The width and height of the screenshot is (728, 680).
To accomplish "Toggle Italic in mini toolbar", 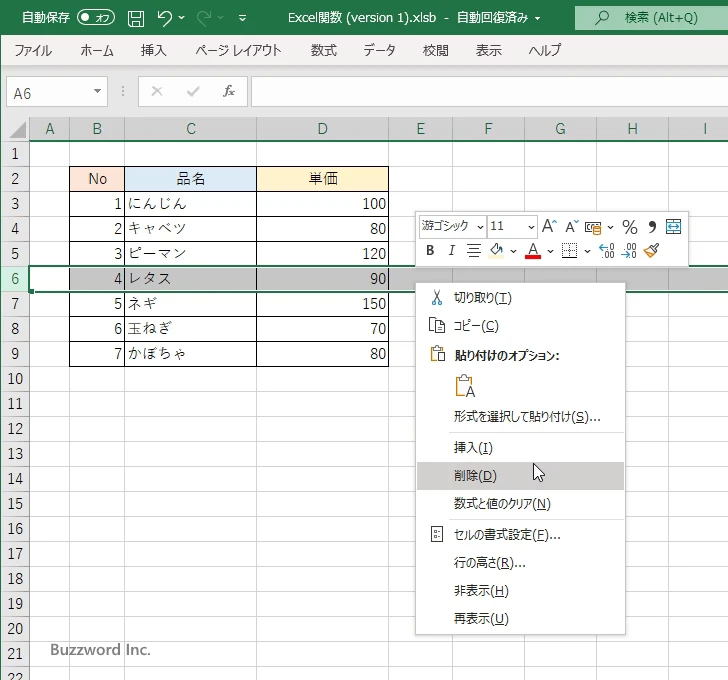I will [451, 251].
